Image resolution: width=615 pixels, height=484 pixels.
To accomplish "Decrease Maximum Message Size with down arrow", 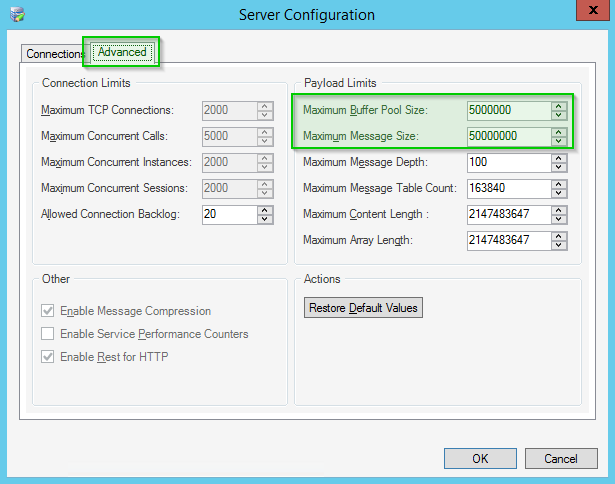I will (558, 141).
